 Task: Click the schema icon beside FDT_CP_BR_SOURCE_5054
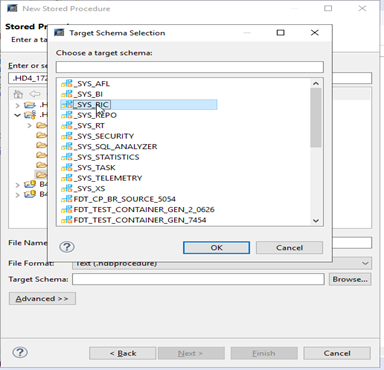point(67,199)
